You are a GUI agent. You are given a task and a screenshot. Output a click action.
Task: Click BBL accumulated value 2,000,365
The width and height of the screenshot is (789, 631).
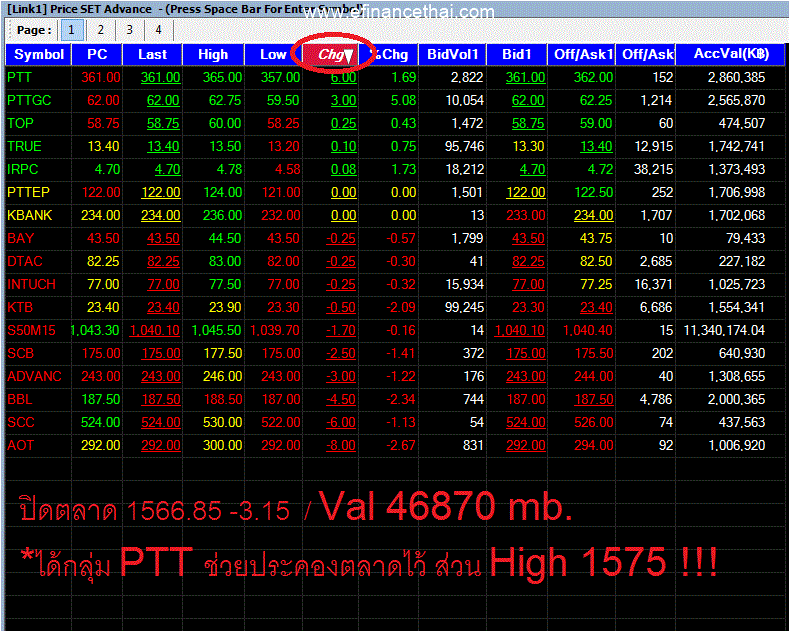[736, 400]
